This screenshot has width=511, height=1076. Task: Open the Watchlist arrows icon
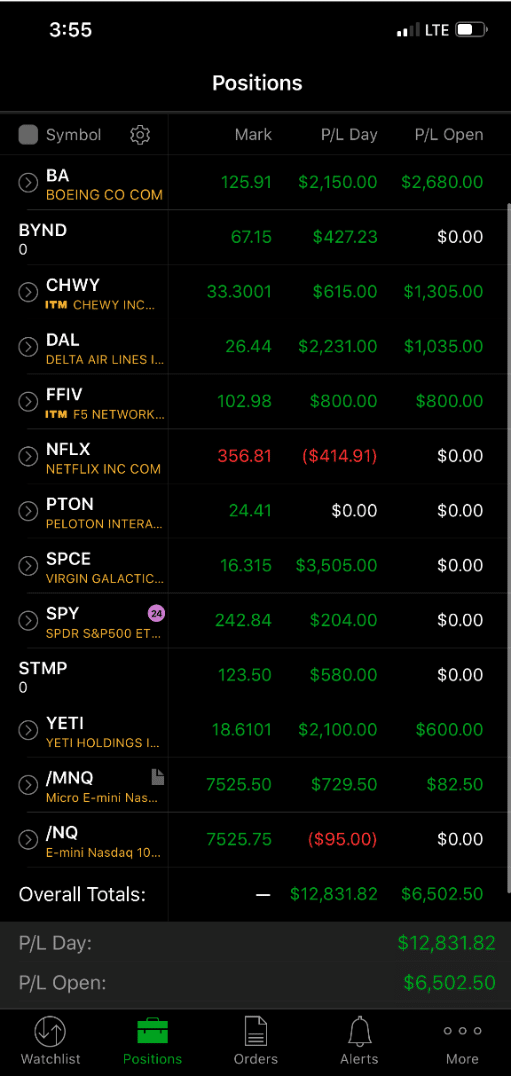pyautogui.click(x=50, y=1031)
